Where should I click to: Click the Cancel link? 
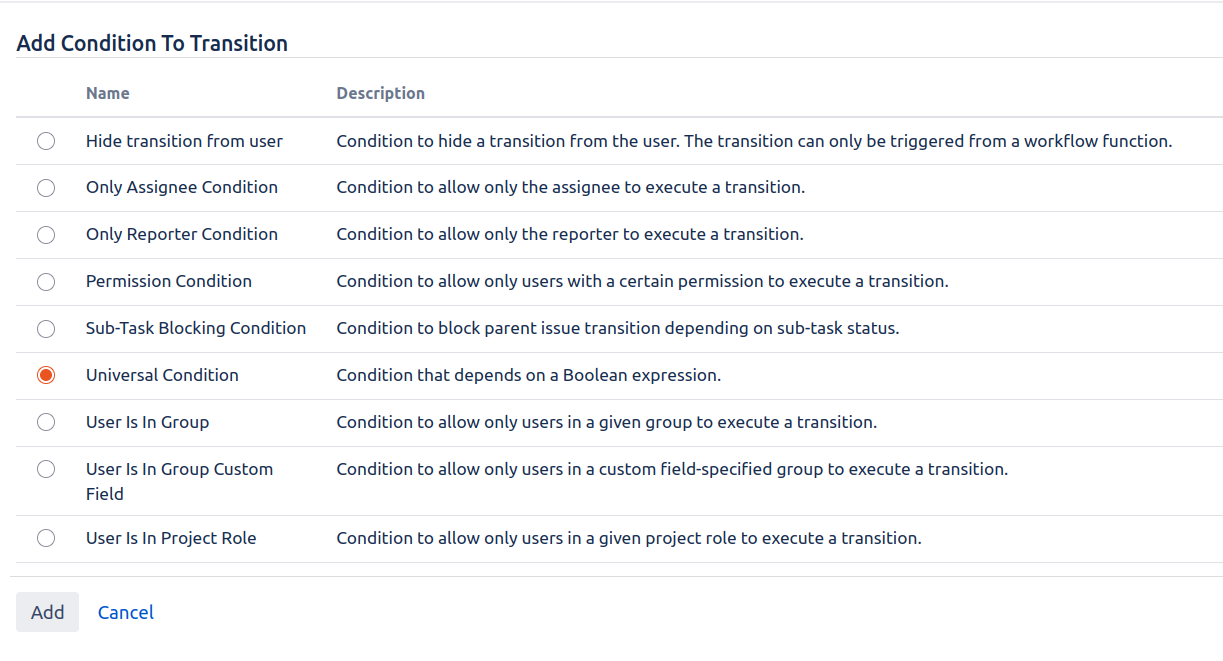[125, 611]
